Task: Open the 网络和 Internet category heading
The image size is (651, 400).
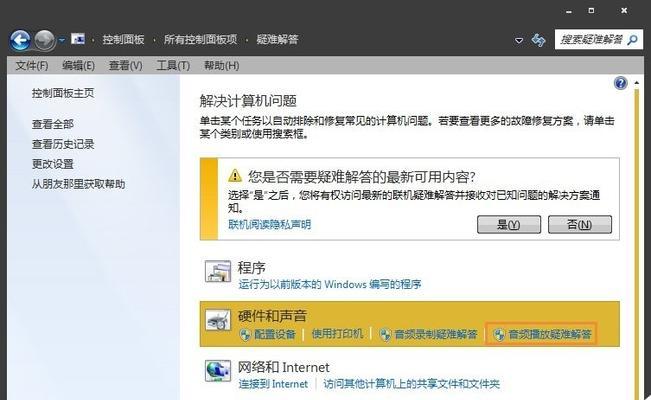Action: [284, 367]
